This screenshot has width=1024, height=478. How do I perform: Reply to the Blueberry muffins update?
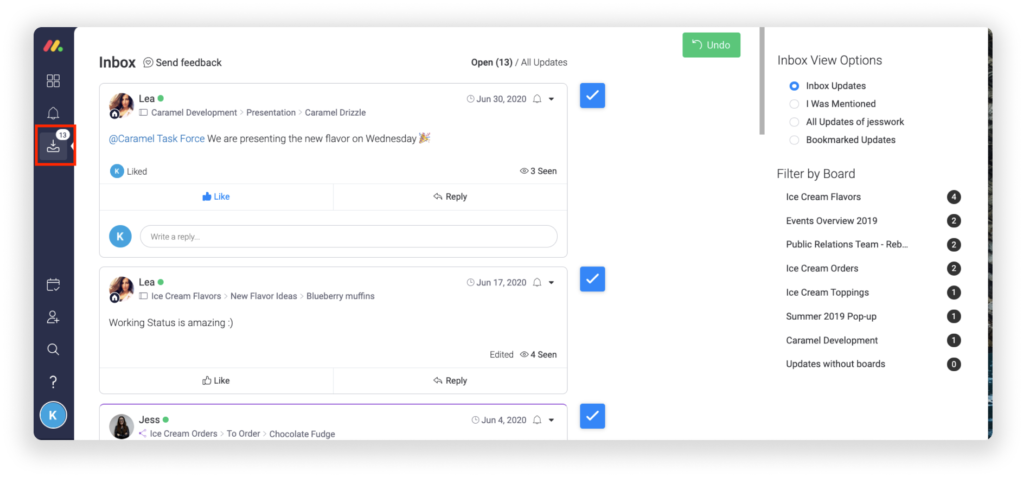(x=450, y=380)
